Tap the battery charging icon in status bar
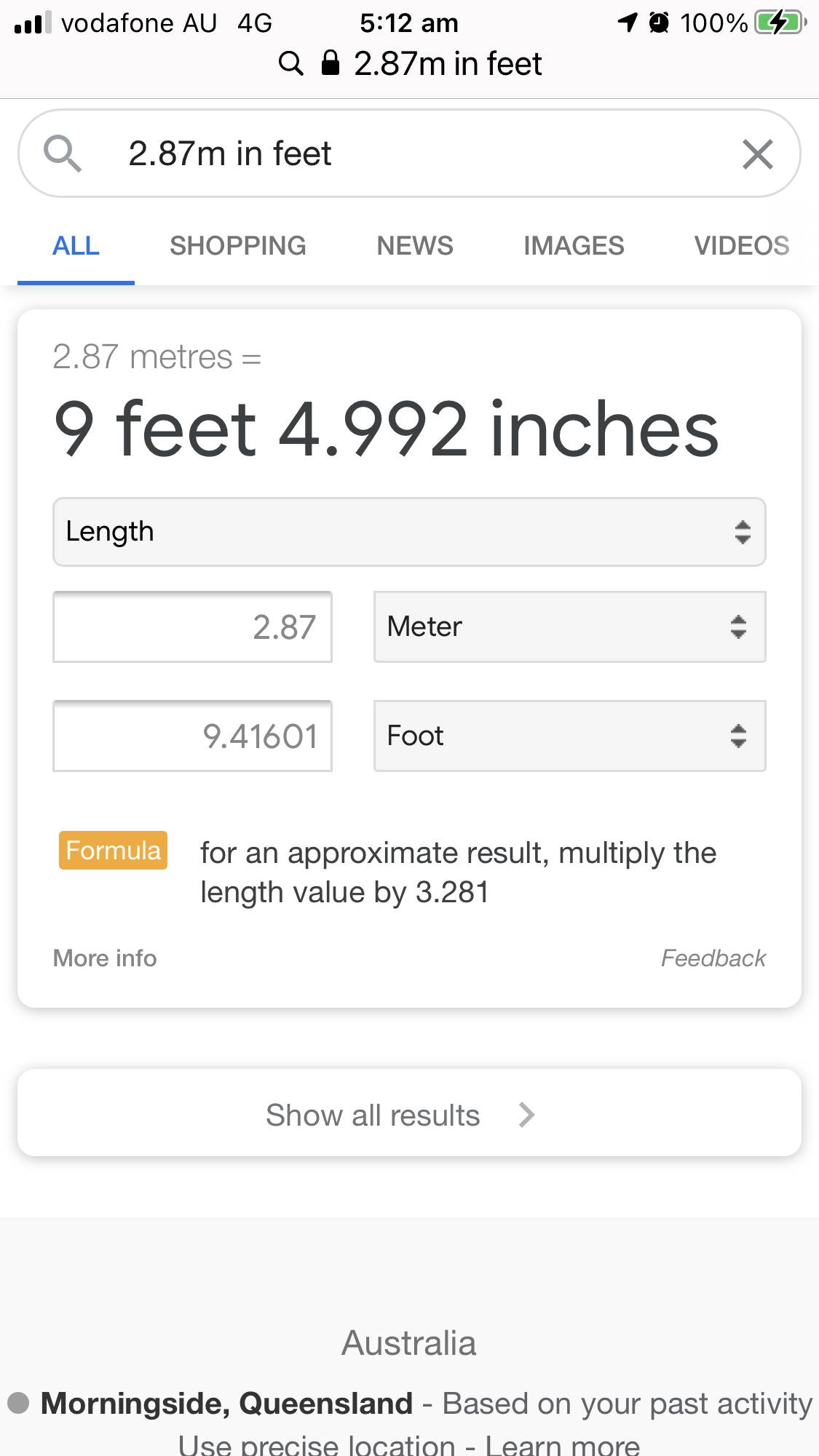This screenshot has height=1456, width=819. click(780, 23)
